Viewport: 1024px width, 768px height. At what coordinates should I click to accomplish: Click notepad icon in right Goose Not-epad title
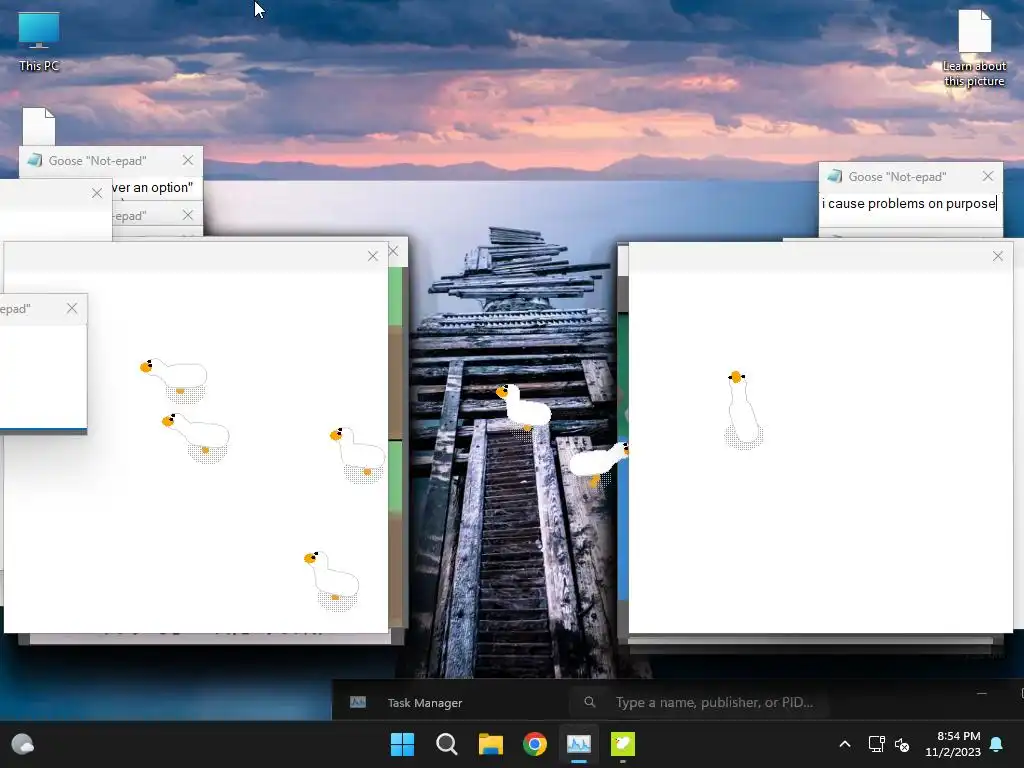[x=835, y=176]
